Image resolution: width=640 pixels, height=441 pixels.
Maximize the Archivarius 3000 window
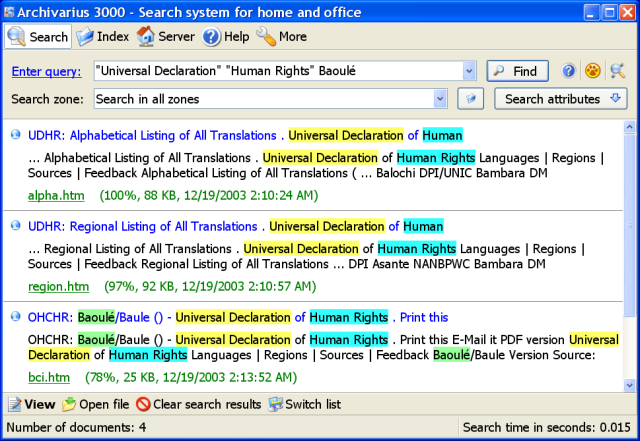pyautogui.click(x=609, y=12)
